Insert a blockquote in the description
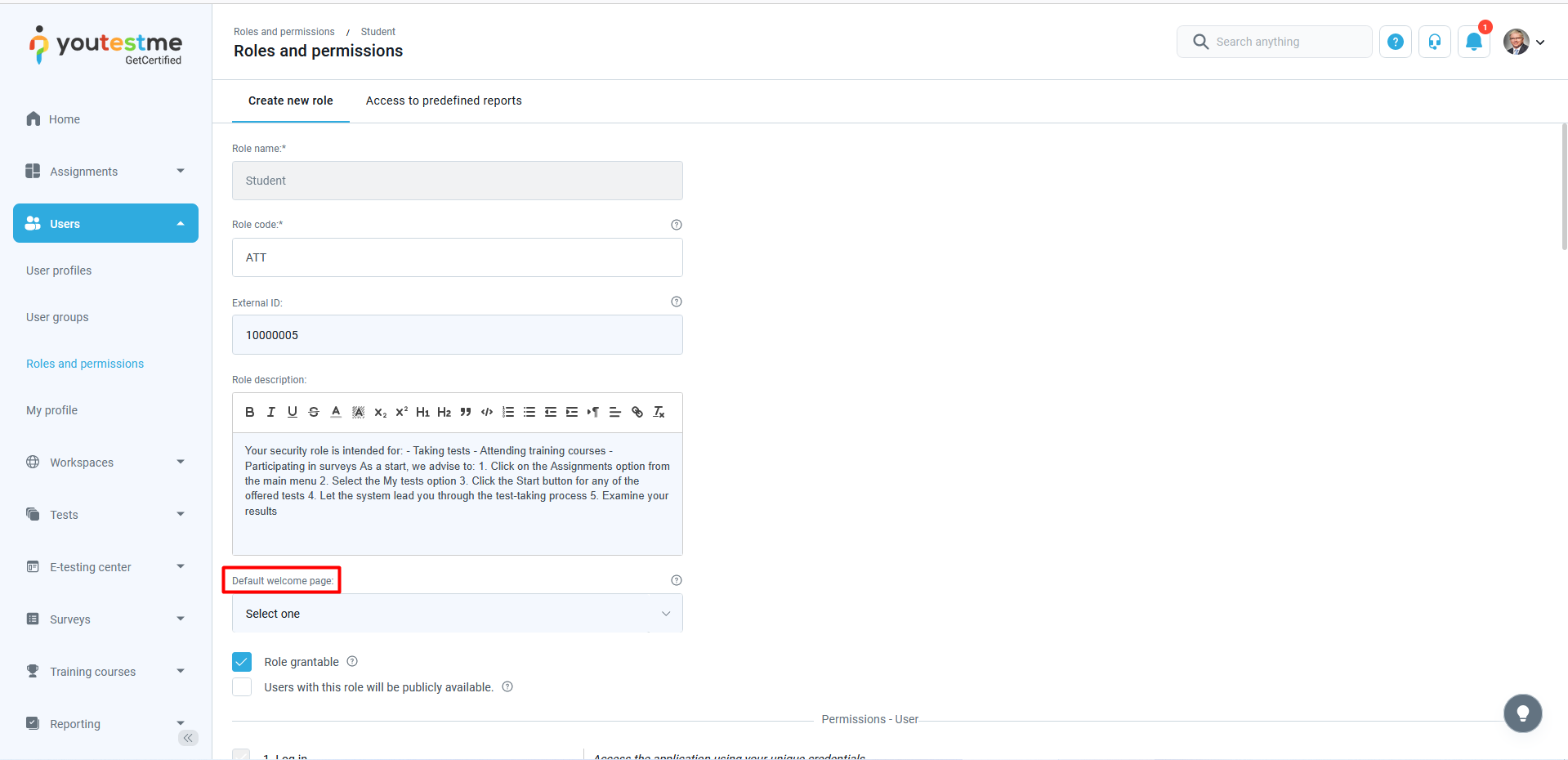This screenshot has width=1568, height=760. (x=466, y=412)
